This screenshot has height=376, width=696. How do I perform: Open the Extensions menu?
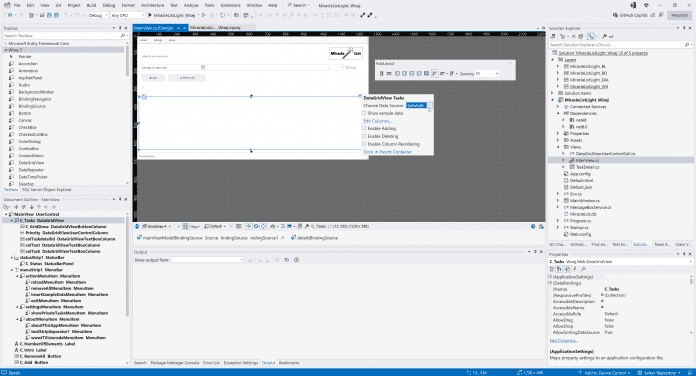pyautogui.click(x=230, y=5)
